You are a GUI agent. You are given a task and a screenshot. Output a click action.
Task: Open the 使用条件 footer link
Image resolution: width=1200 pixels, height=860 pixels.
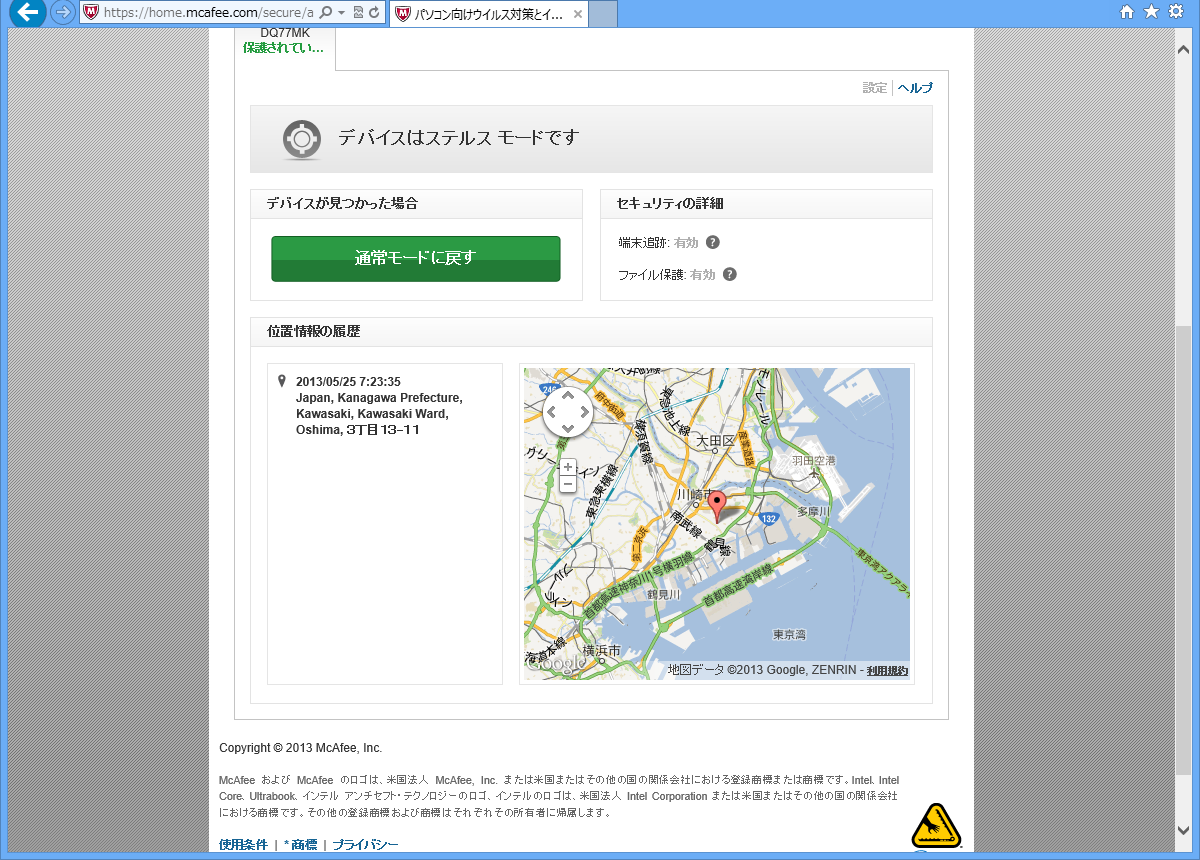pyautogui.click(x=243, y=845)
